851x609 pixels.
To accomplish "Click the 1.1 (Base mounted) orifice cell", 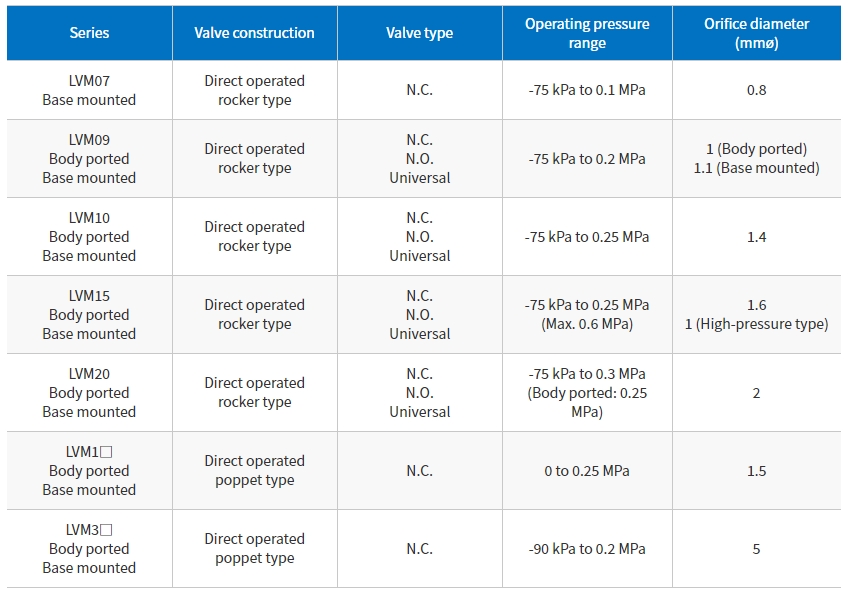I will point(757,158).
